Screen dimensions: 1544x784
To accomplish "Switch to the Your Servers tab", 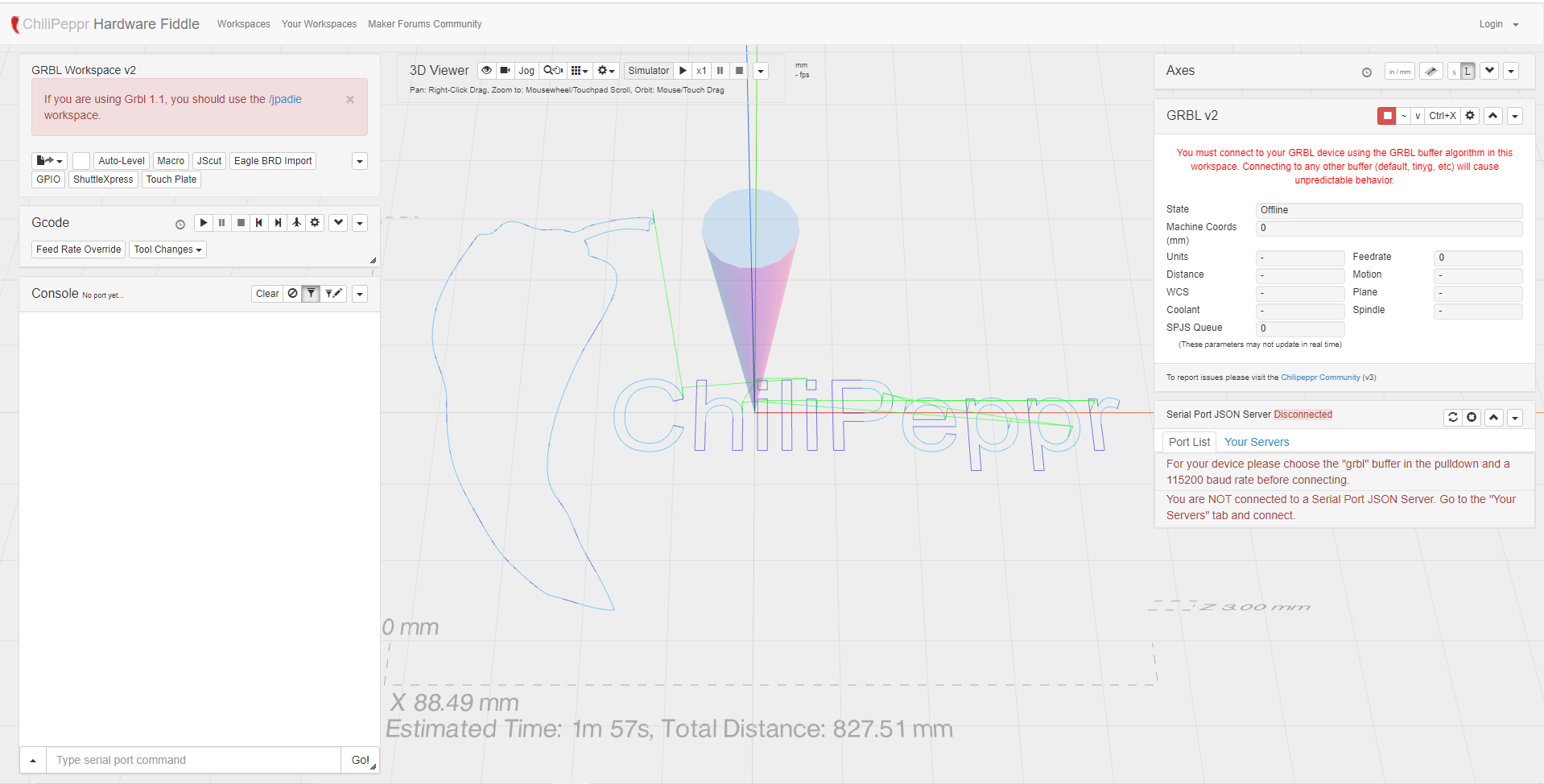I will point(1257,442).
